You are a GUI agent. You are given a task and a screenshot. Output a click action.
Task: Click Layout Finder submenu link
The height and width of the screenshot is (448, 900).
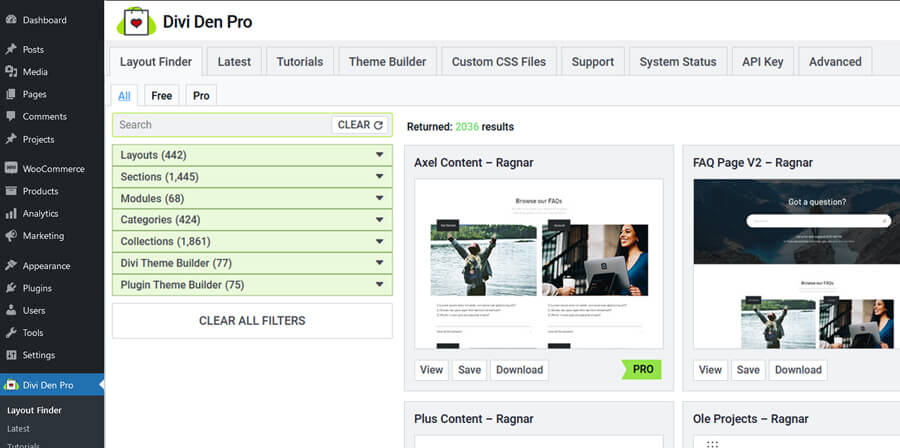click(x=34, y=410)
